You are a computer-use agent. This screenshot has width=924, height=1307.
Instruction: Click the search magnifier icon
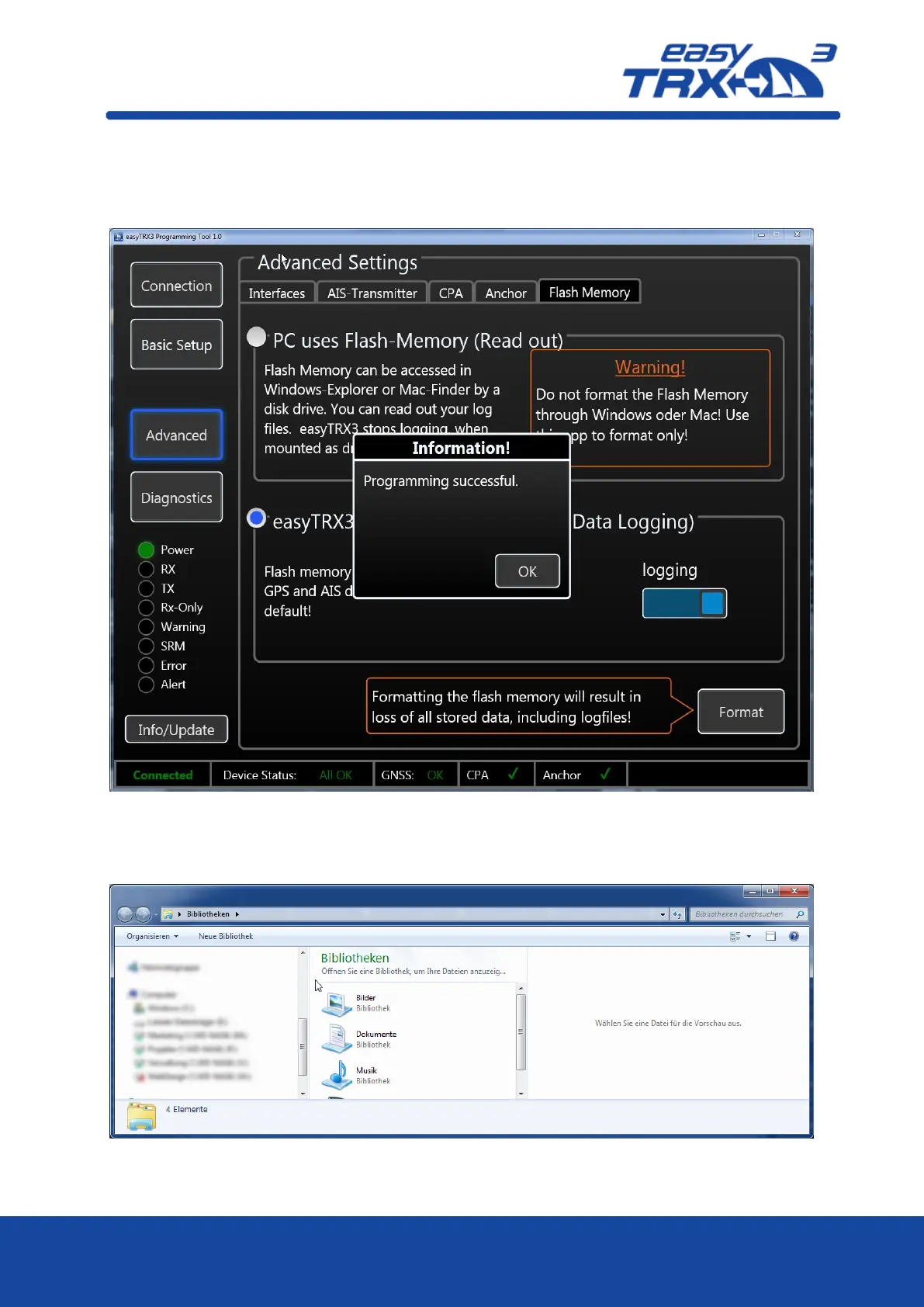(x=800, y=914)
